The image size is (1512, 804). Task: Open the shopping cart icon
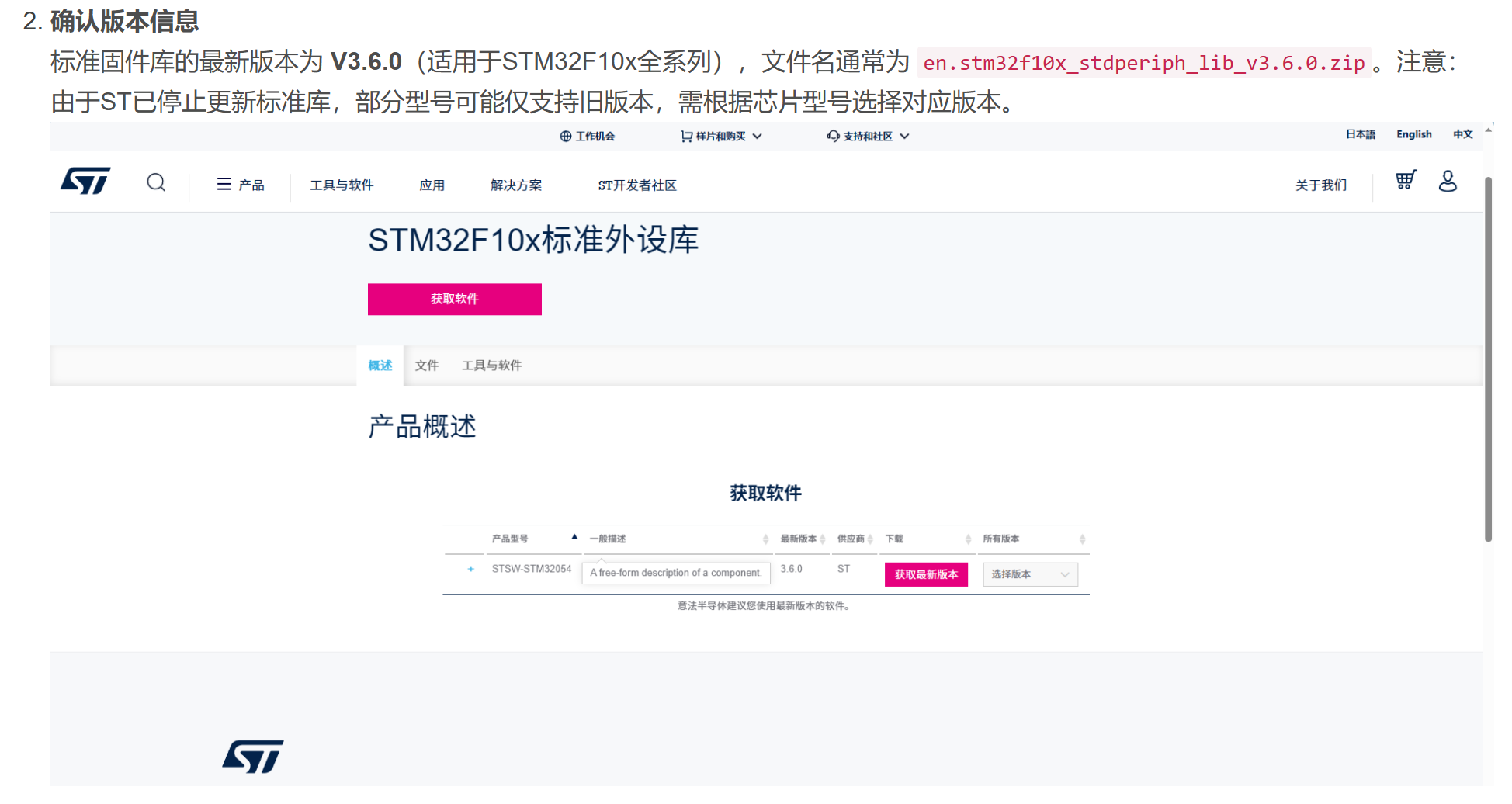pos(1406,180)
